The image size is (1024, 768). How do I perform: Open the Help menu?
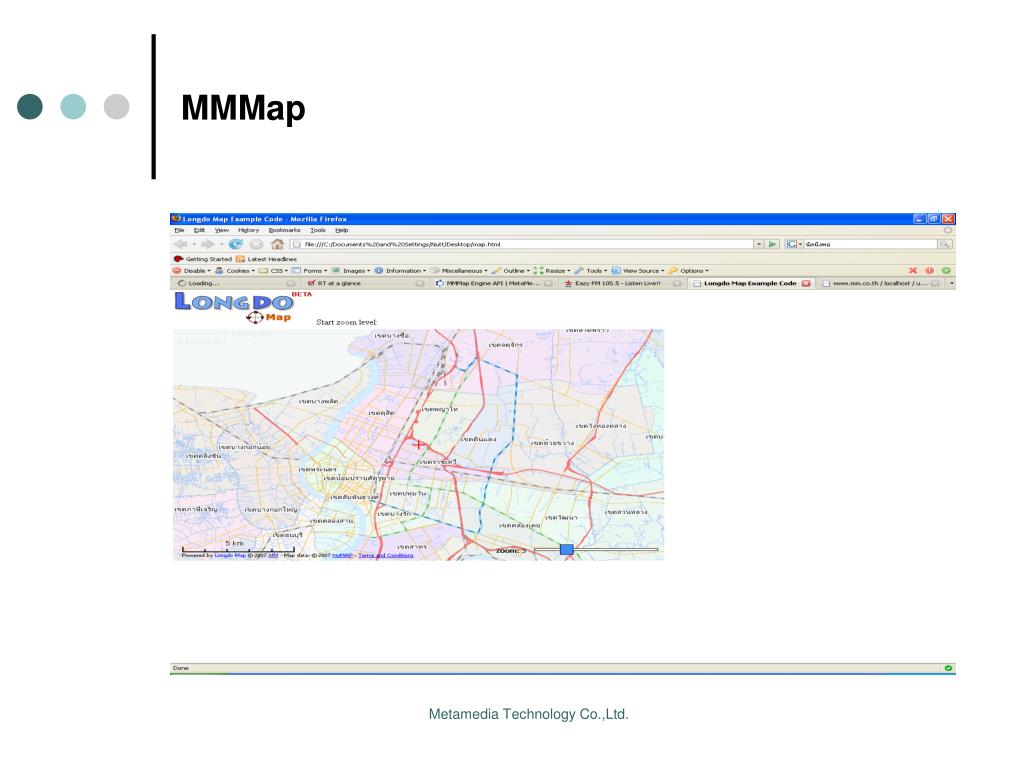tap(342, 231)
